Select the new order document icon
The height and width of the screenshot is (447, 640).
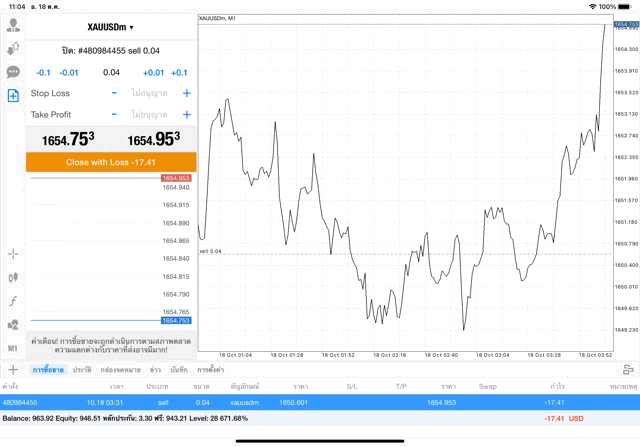pyautogui.click(x=13, y=96)
